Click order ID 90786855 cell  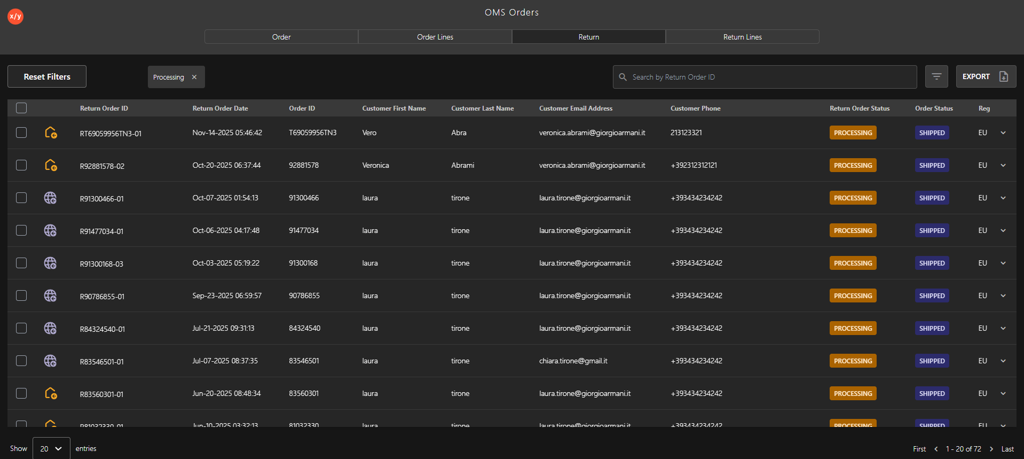pyautogui.click(x=304, y=295)
